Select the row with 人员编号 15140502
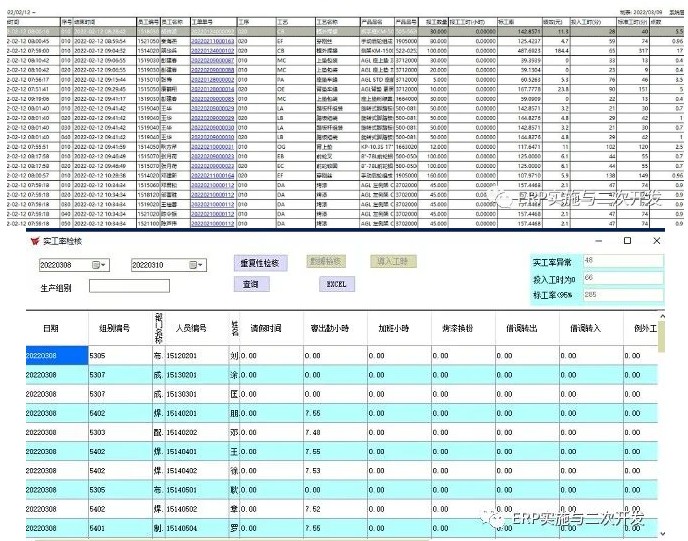Image resolution: width=688 pixels, height=541 pixels. [x=342, y=509]
